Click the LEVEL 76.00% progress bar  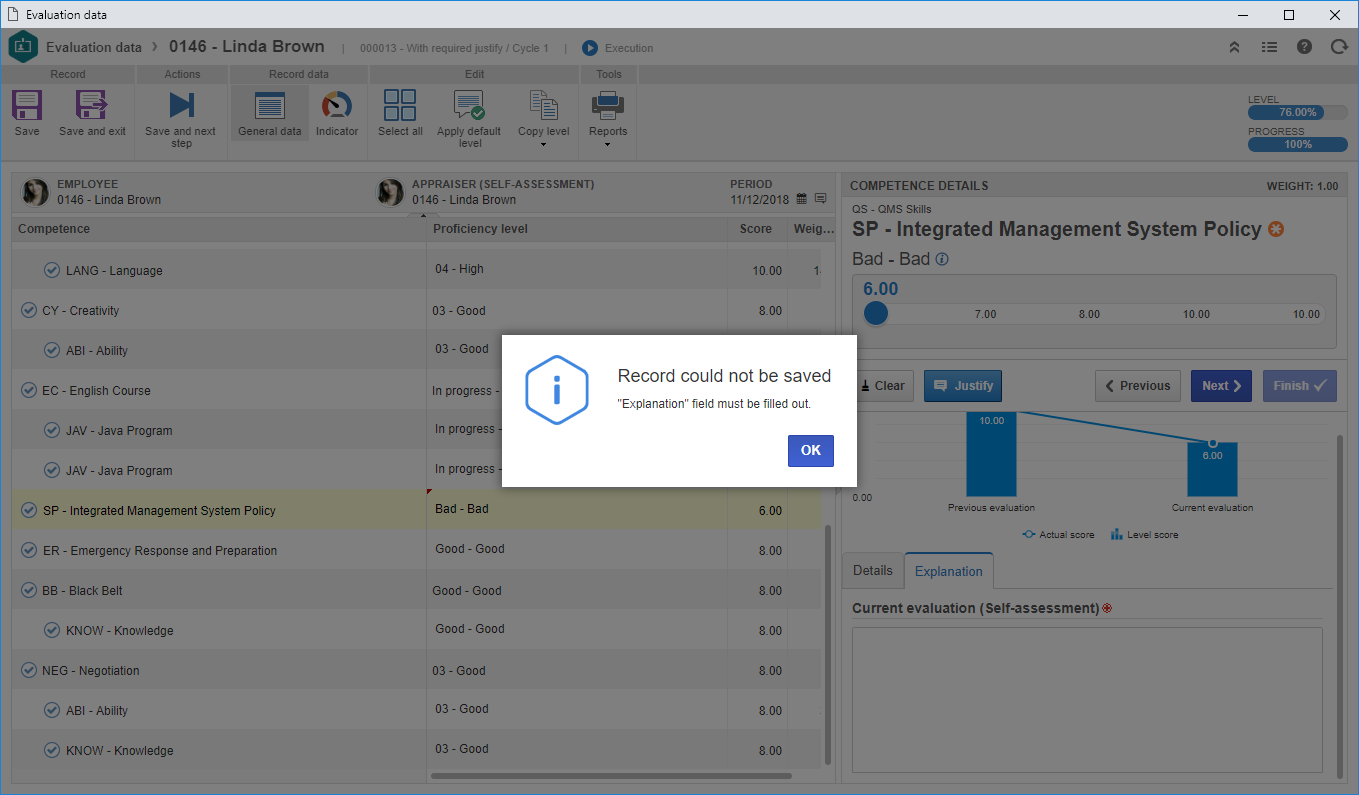1297,112
